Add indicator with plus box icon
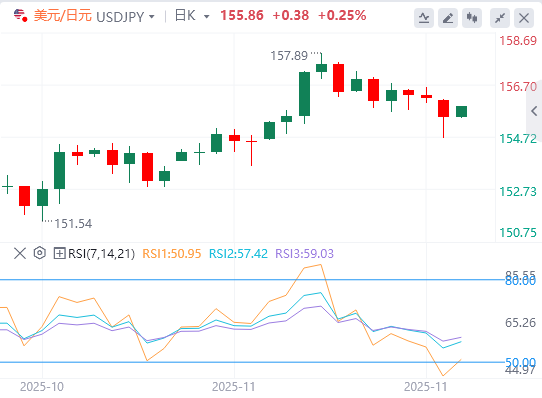Image resolution: width=542 pixels, height=398 pixels. click(59, 253)
